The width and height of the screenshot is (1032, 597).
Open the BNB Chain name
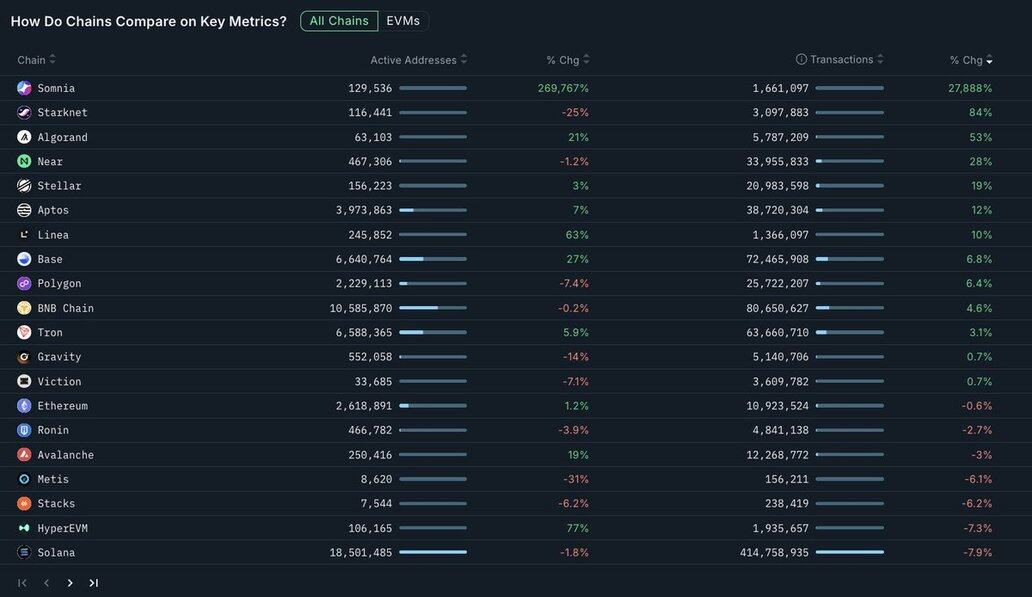click(x=66, y=308)
